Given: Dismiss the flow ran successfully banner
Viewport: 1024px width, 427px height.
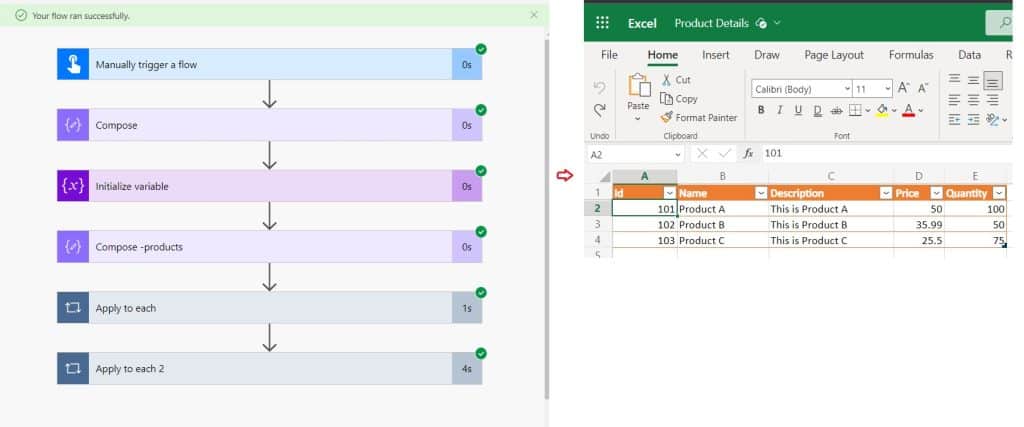Looking at the screenshot, I should point(534,14).
